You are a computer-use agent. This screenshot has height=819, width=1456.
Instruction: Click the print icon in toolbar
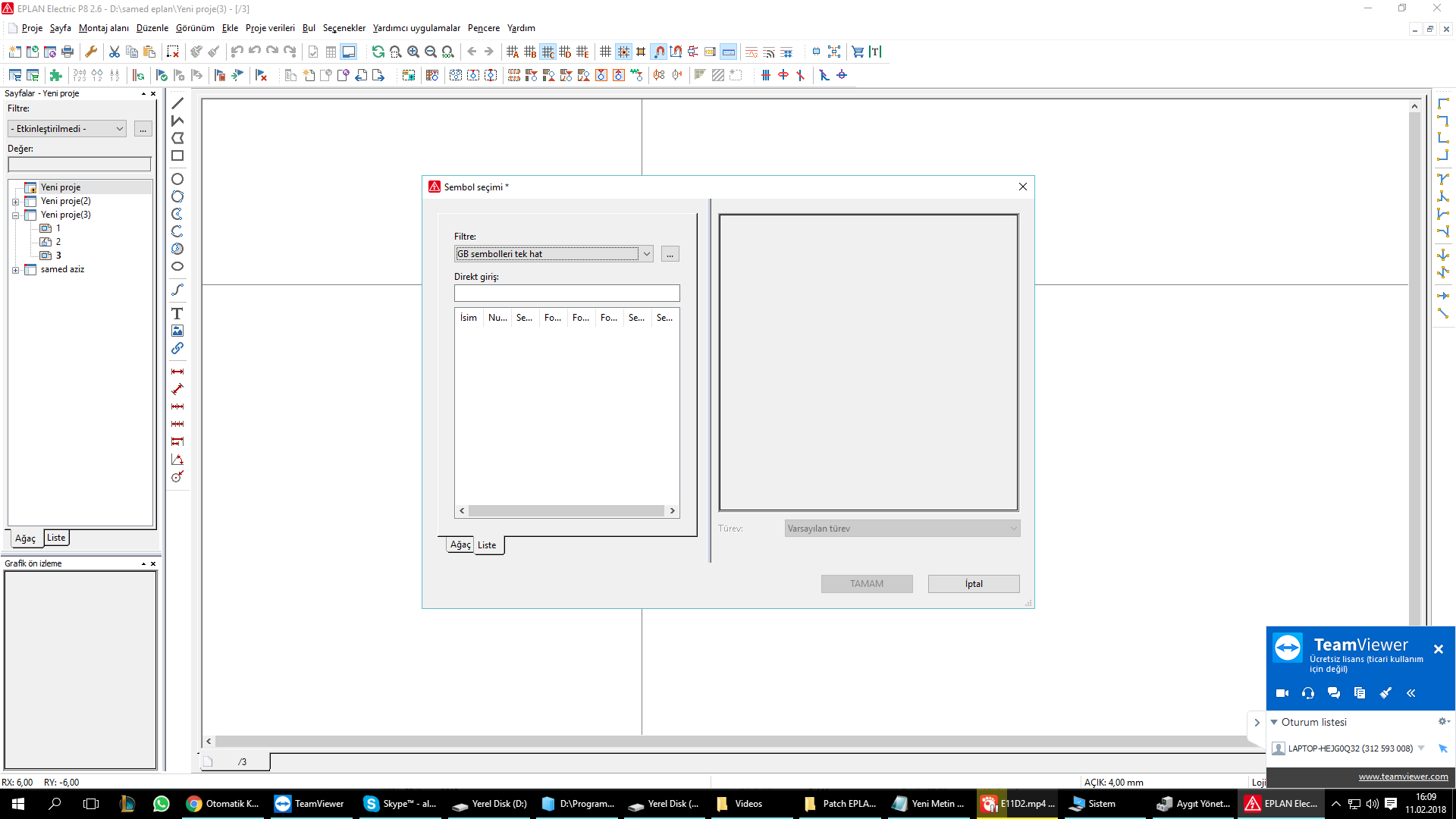tap(67, 52)
